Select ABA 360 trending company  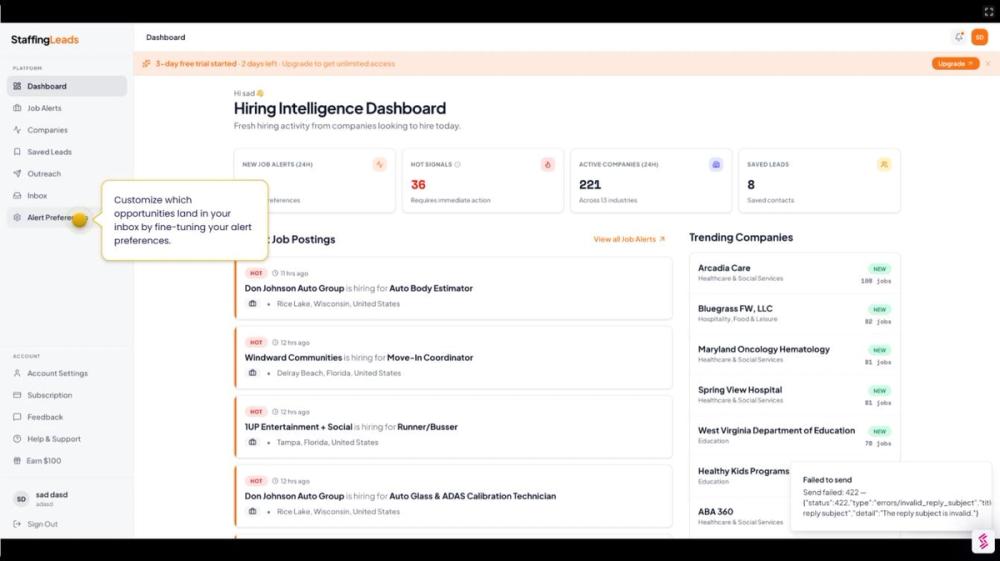[x=740, y=516]
